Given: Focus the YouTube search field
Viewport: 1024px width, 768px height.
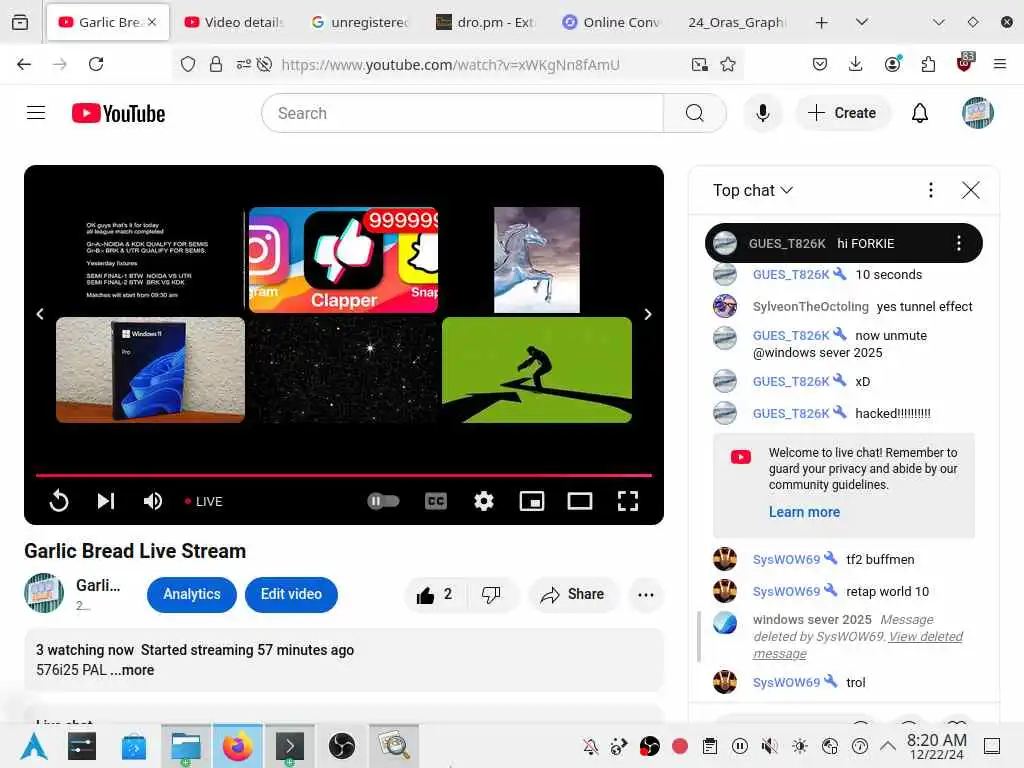Looking at the screenshot, I should (x=462, y=113).
